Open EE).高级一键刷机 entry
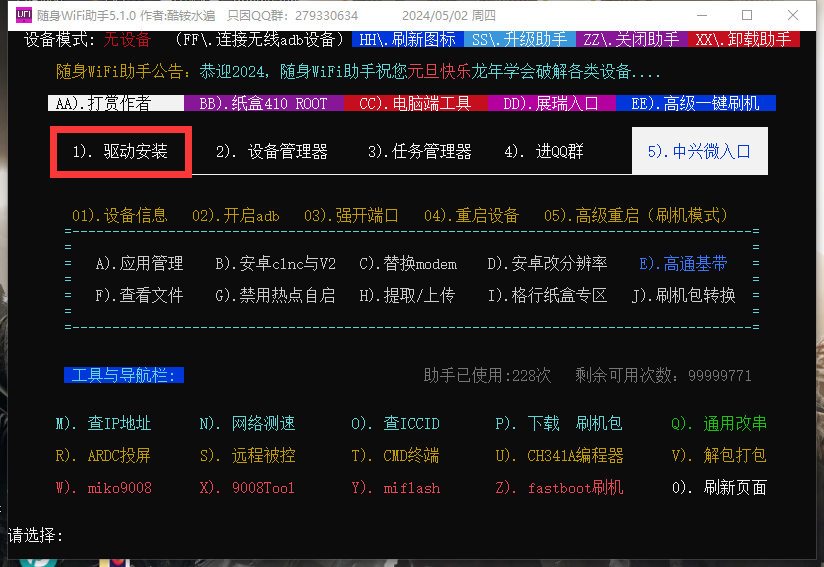The image size is (824, 567). (x=696, y=103)
